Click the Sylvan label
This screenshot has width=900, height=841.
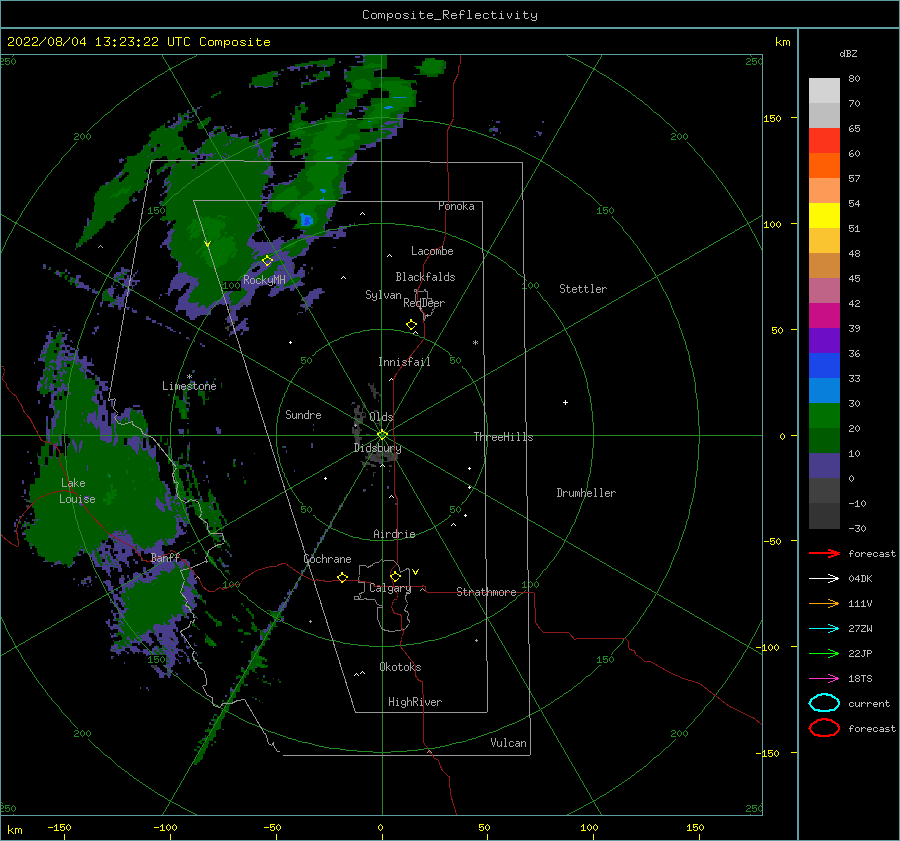(x=383, y=295)
